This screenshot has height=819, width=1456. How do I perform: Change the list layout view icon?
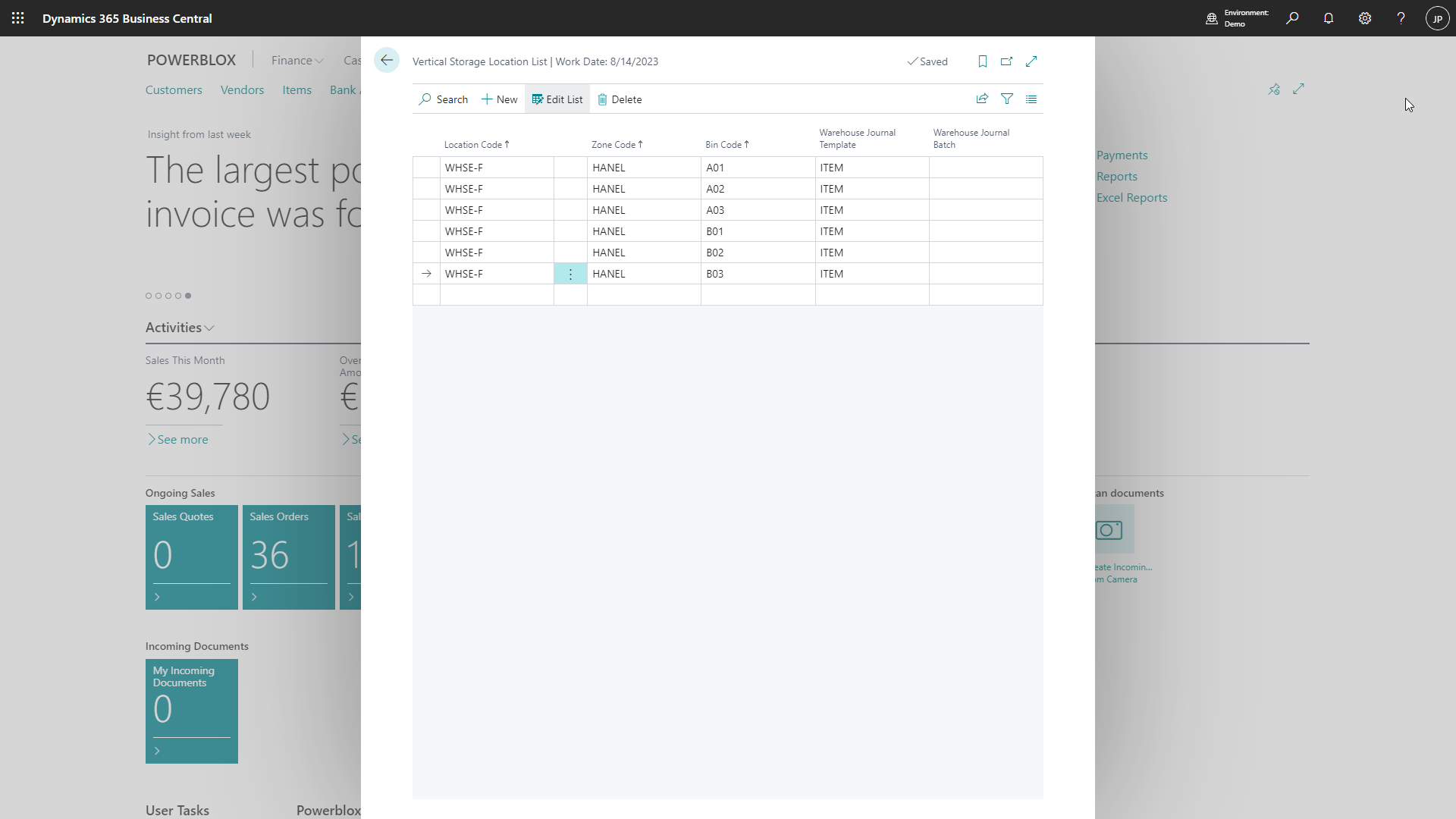point(1031,99)
